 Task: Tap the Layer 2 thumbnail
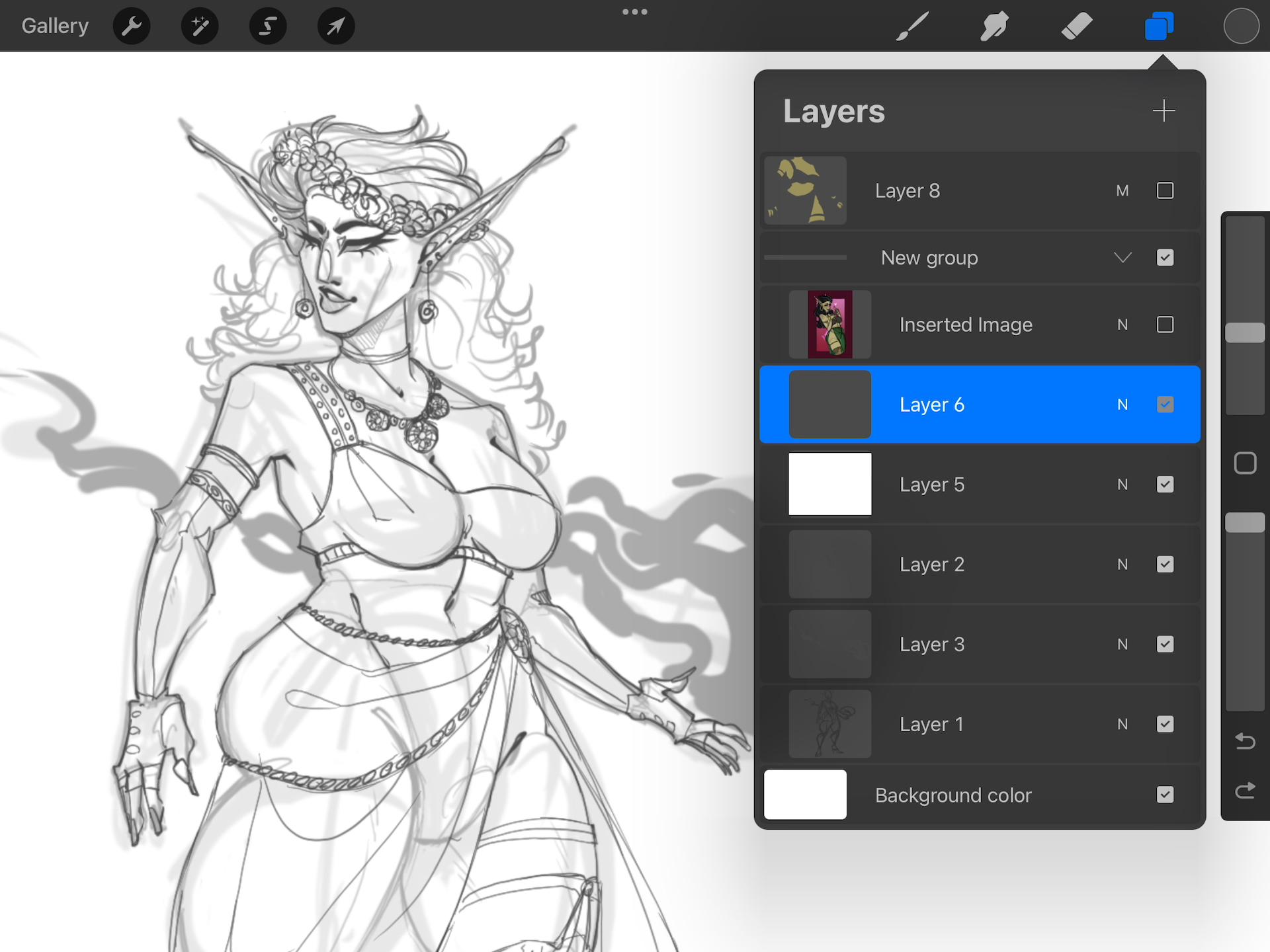click(x=829, y=564)
